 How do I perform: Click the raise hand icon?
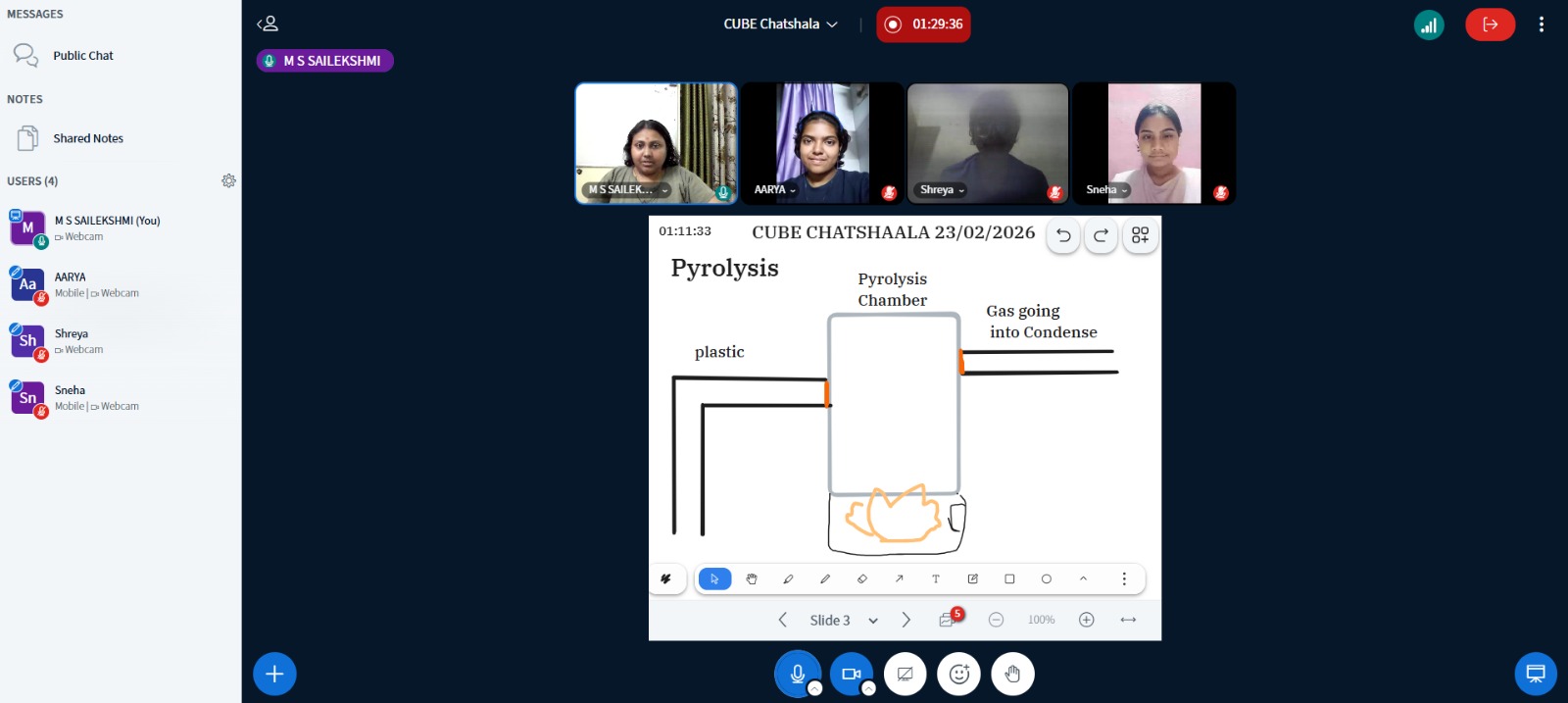pos(1012,674)
